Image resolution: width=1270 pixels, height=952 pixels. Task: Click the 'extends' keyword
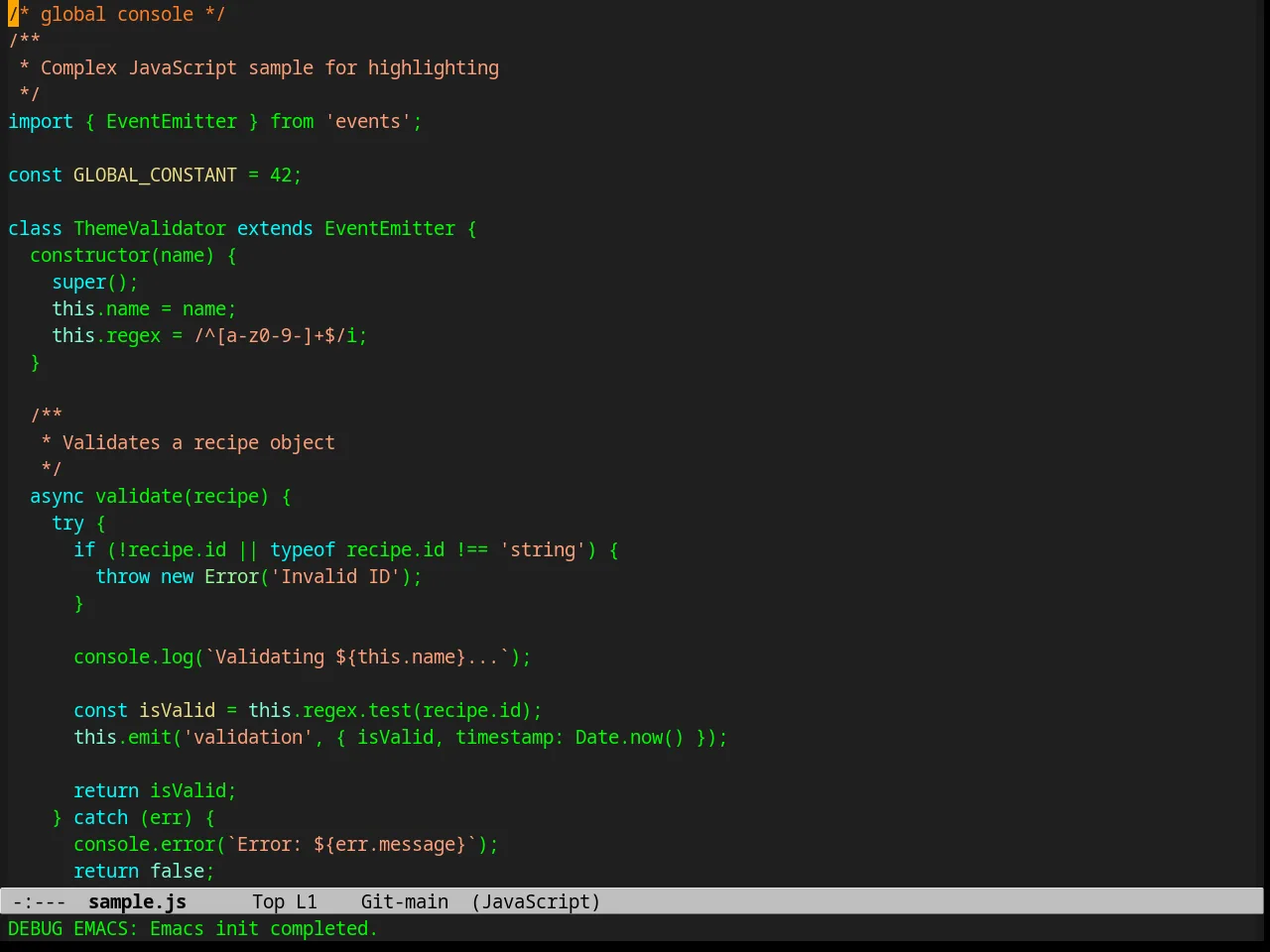[x=275, y=228]
